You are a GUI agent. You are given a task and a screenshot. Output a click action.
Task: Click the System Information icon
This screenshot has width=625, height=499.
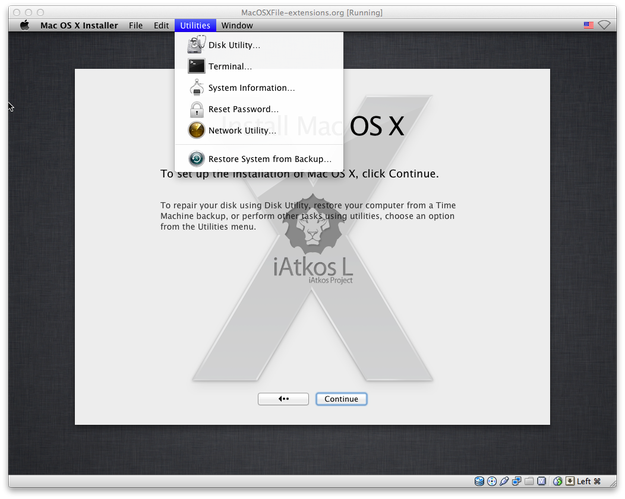coord(197,87)
